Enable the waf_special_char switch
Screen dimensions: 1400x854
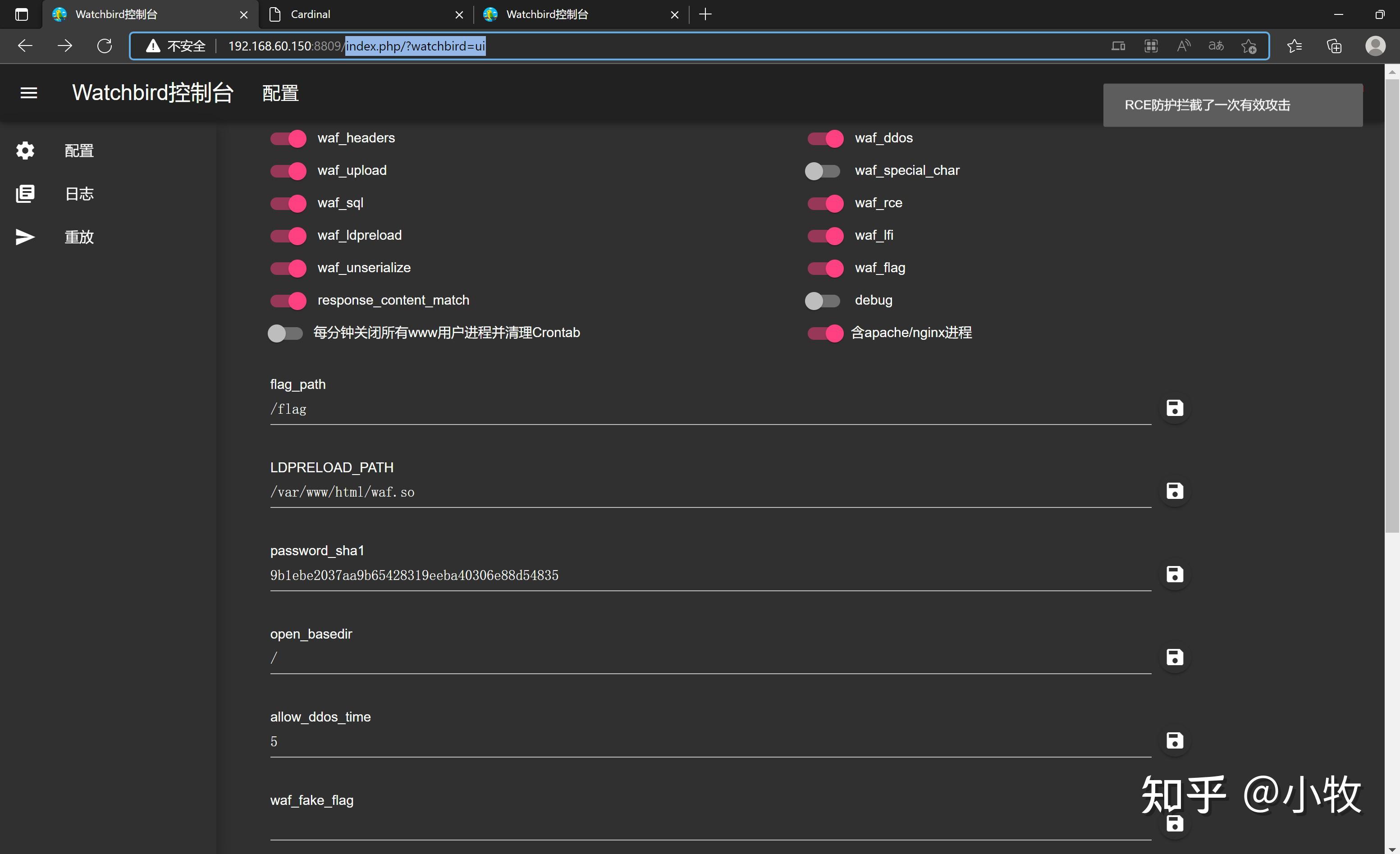tap(822, 171)
